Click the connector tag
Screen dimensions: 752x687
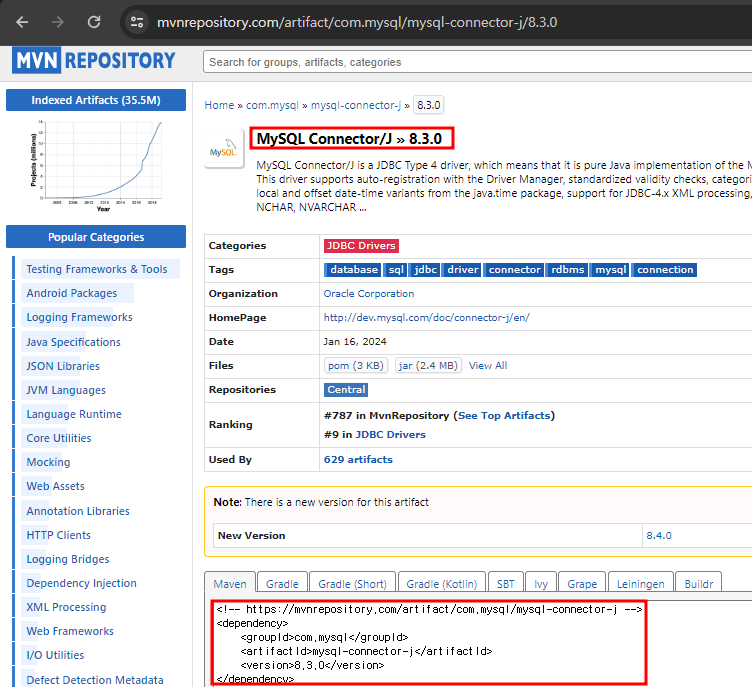coord(514,270)
